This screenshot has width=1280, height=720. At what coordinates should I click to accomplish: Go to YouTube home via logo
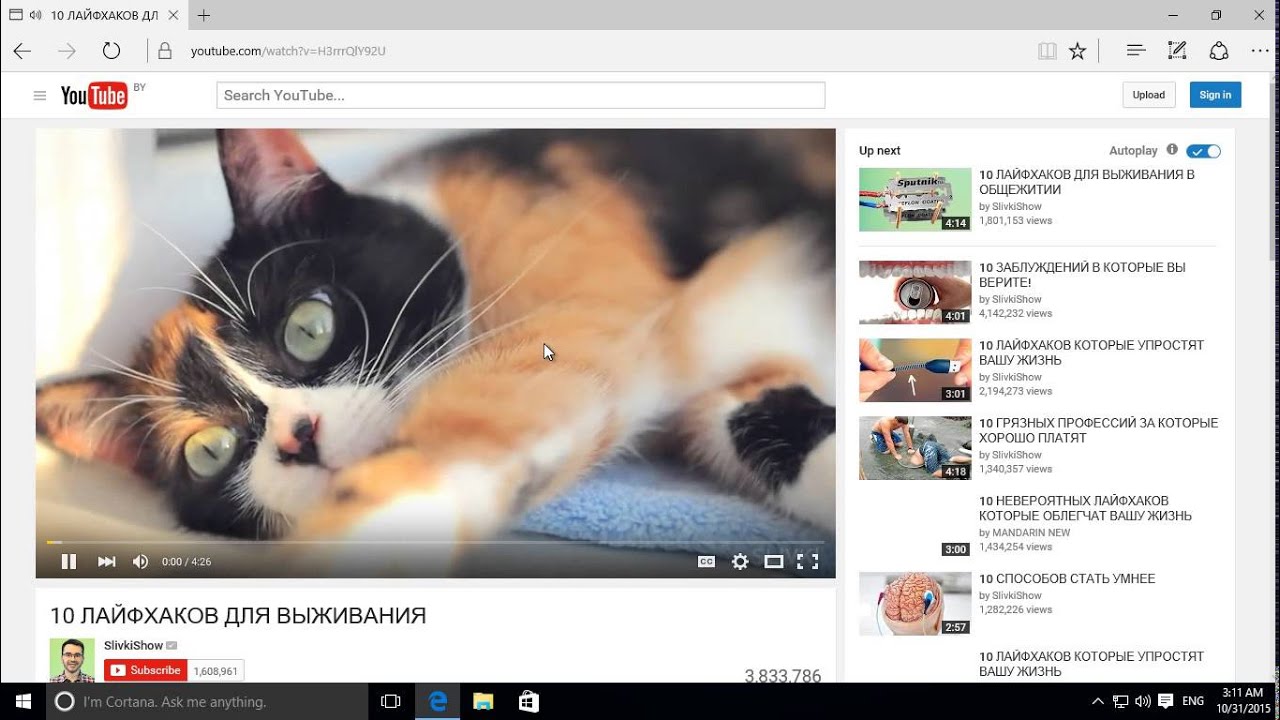[x=94, y=96]
